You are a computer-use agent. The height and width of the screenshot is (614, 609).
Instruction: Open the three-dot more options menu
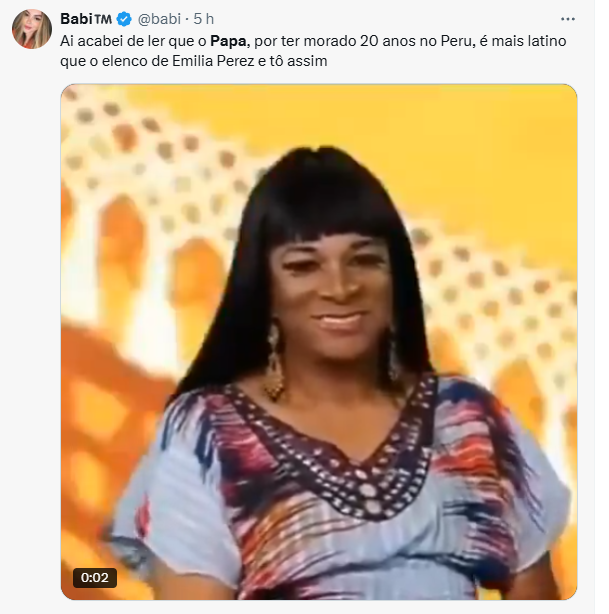[x=567, y=19]
